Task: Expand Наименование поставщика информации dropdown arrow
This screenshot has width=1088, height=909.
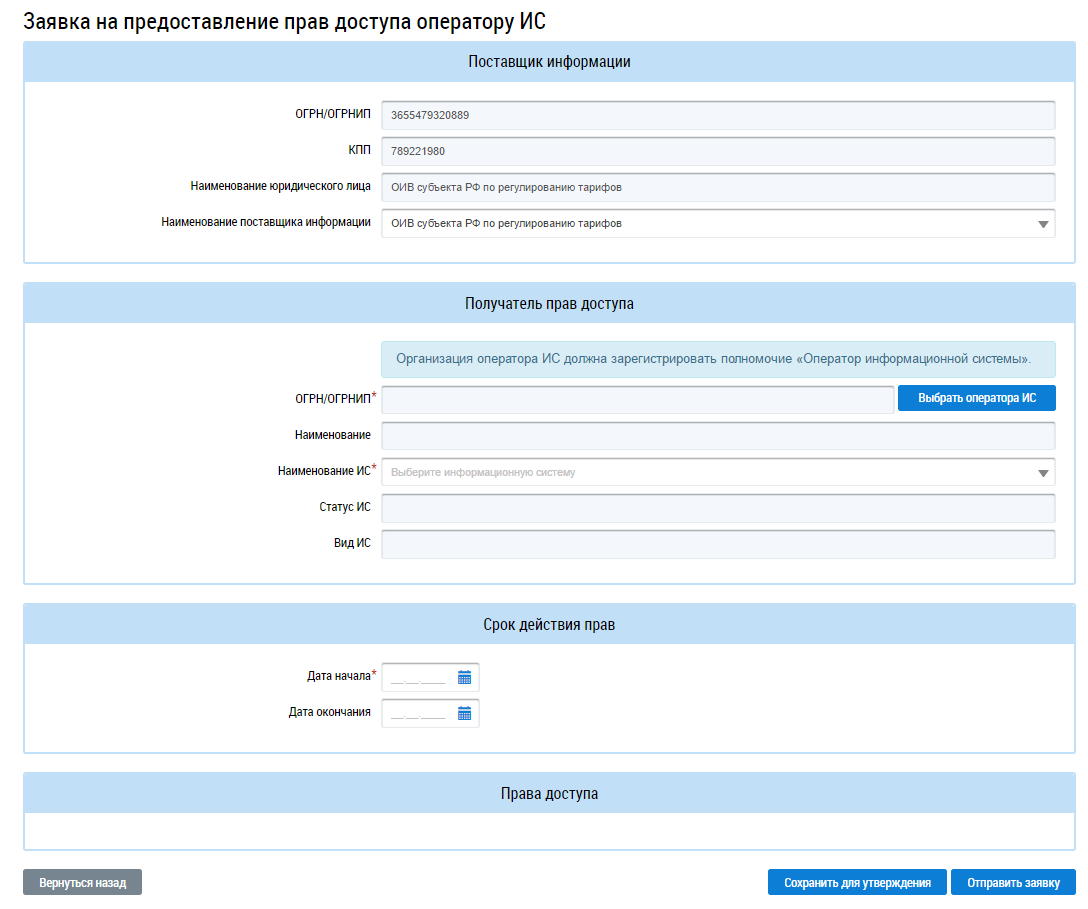Action: pyautogui.click(x=1043, y=224)
